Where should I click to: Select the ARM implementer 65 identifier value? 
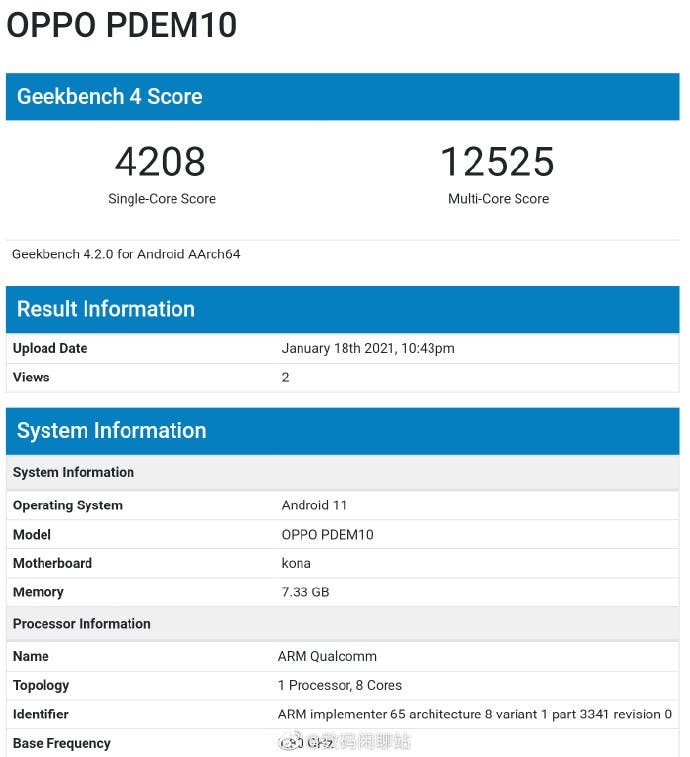point(475,714)
